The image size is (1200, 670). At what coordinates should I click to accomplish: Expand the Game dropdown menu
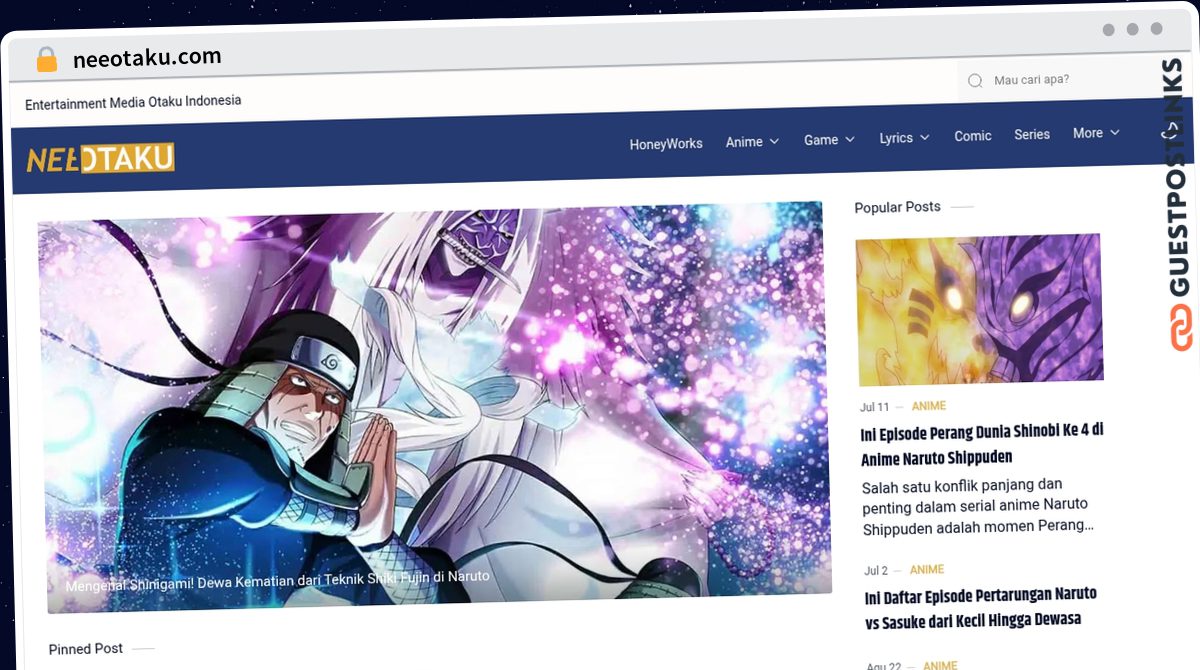(x=829, y=140)
